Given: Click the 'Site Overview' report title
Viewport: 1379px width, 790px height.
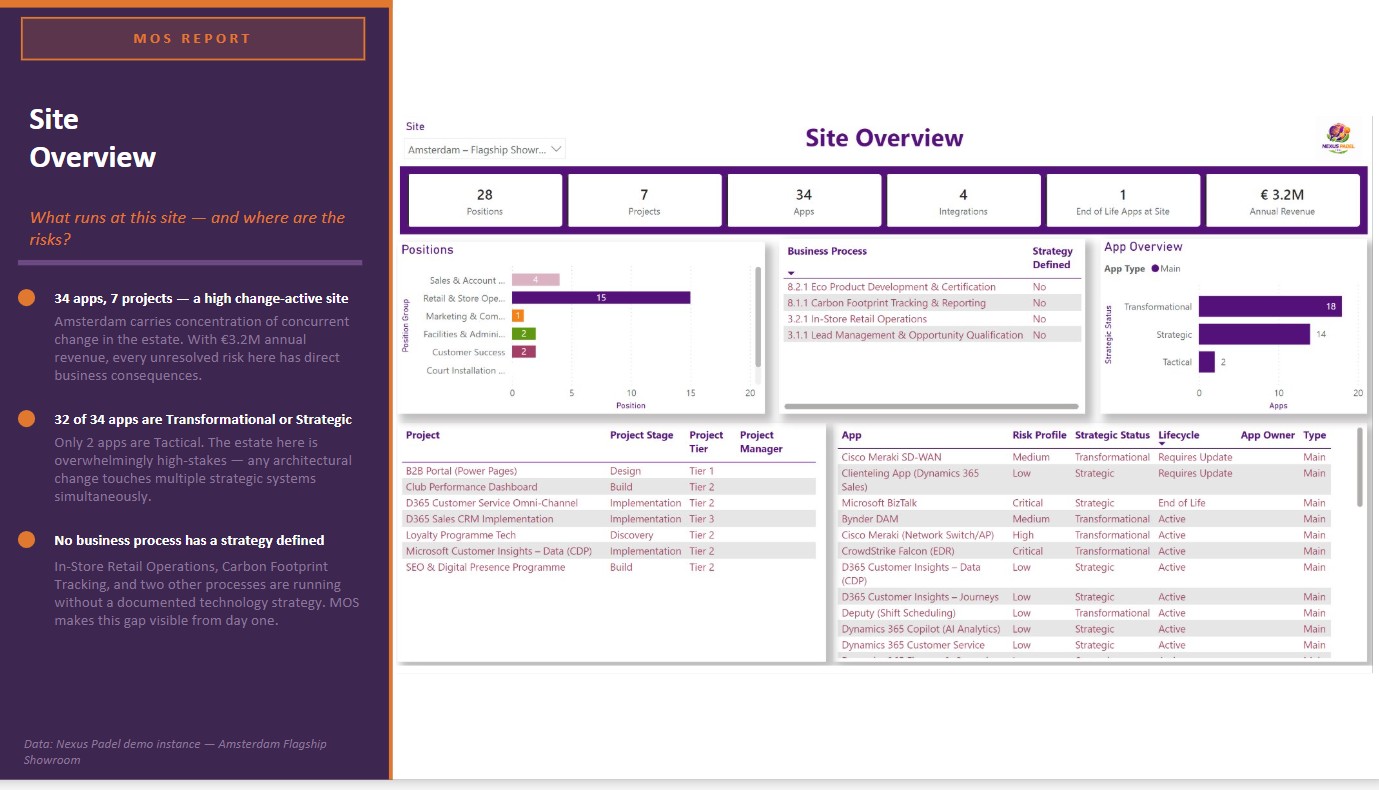Looking at the screenshot, I should pyautogui.click(x=885, y=138).
